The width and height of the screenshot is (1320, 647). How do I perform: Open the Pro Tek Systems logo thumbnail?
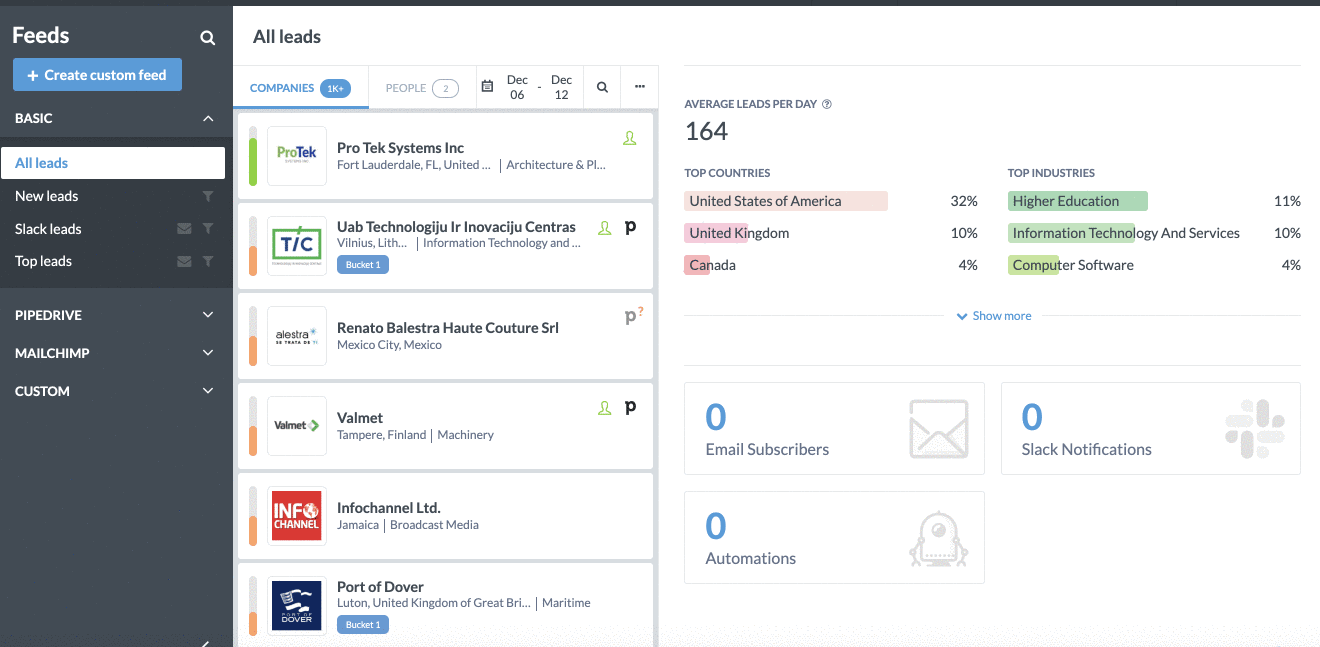coord(297,156)
